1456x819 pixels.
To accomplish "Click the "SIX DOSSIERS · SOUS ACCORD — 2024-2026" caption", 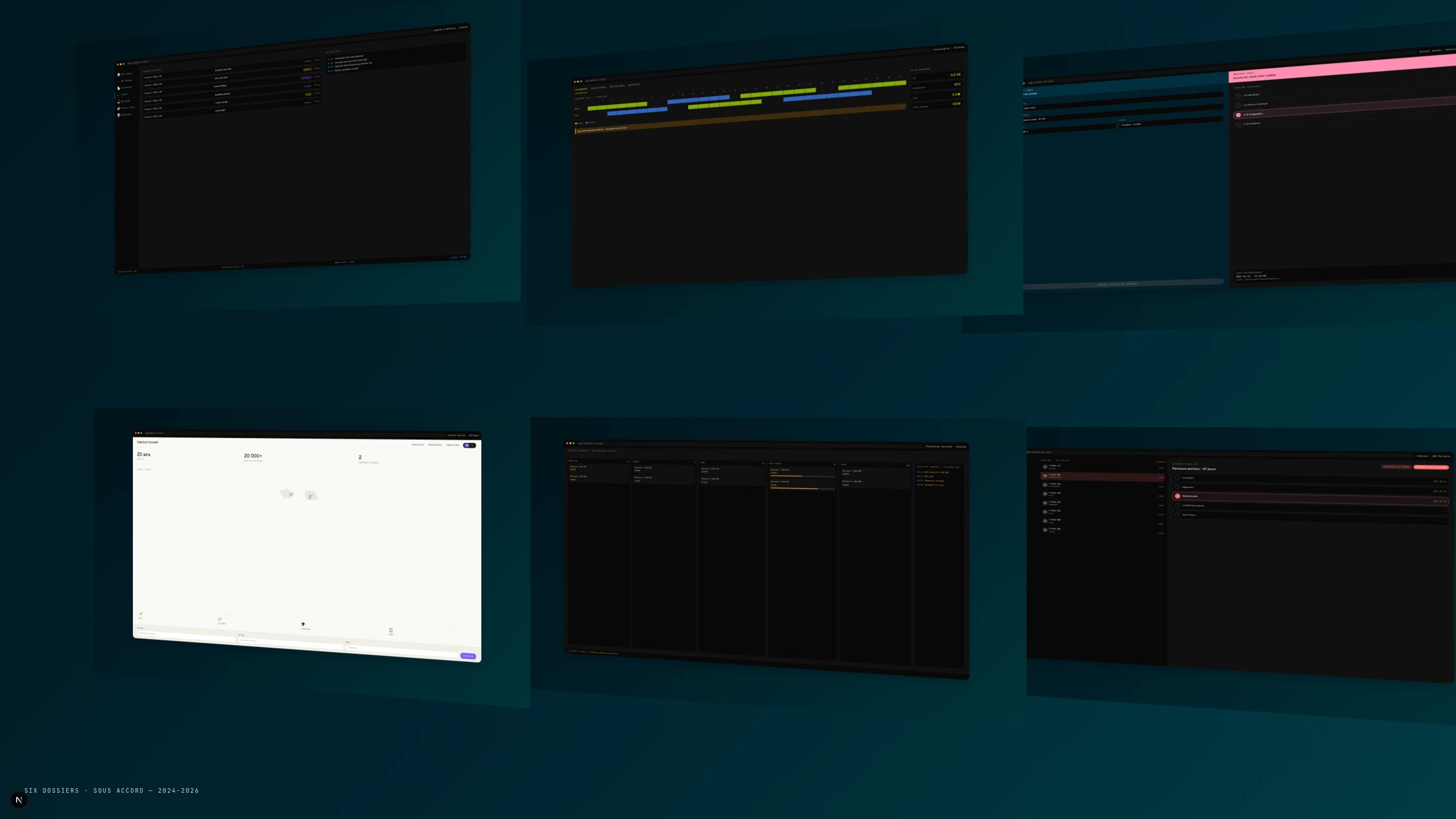I will coord(111,791).
